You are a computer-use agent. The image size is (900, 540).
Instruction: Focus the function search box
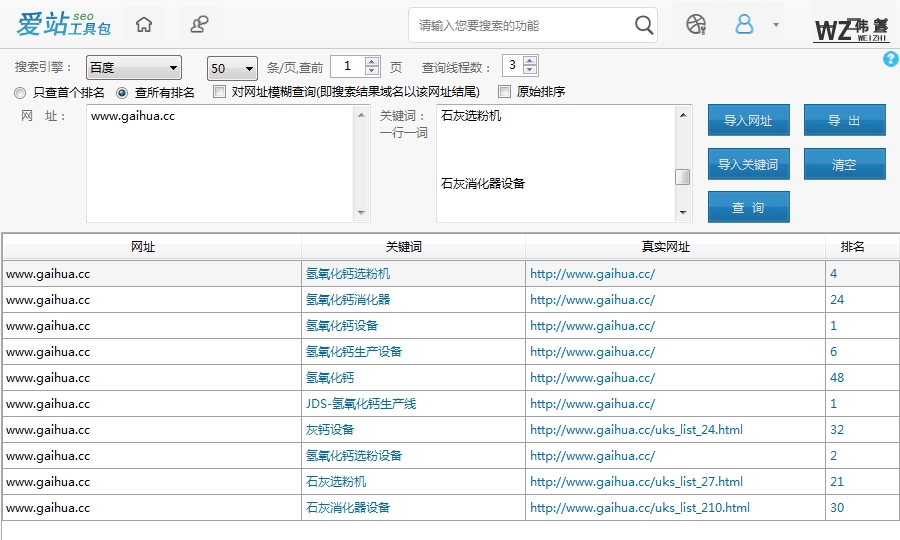click(522, 25)
